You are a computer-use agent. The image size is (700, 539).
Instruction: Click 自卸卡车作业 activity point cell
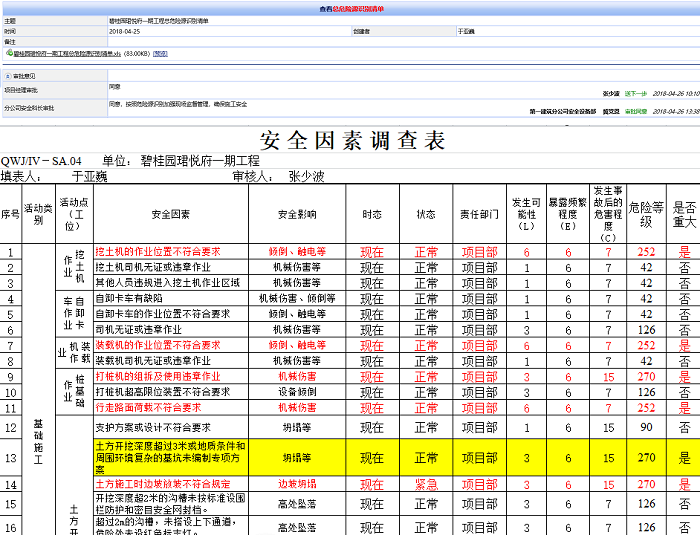[74, 313]
